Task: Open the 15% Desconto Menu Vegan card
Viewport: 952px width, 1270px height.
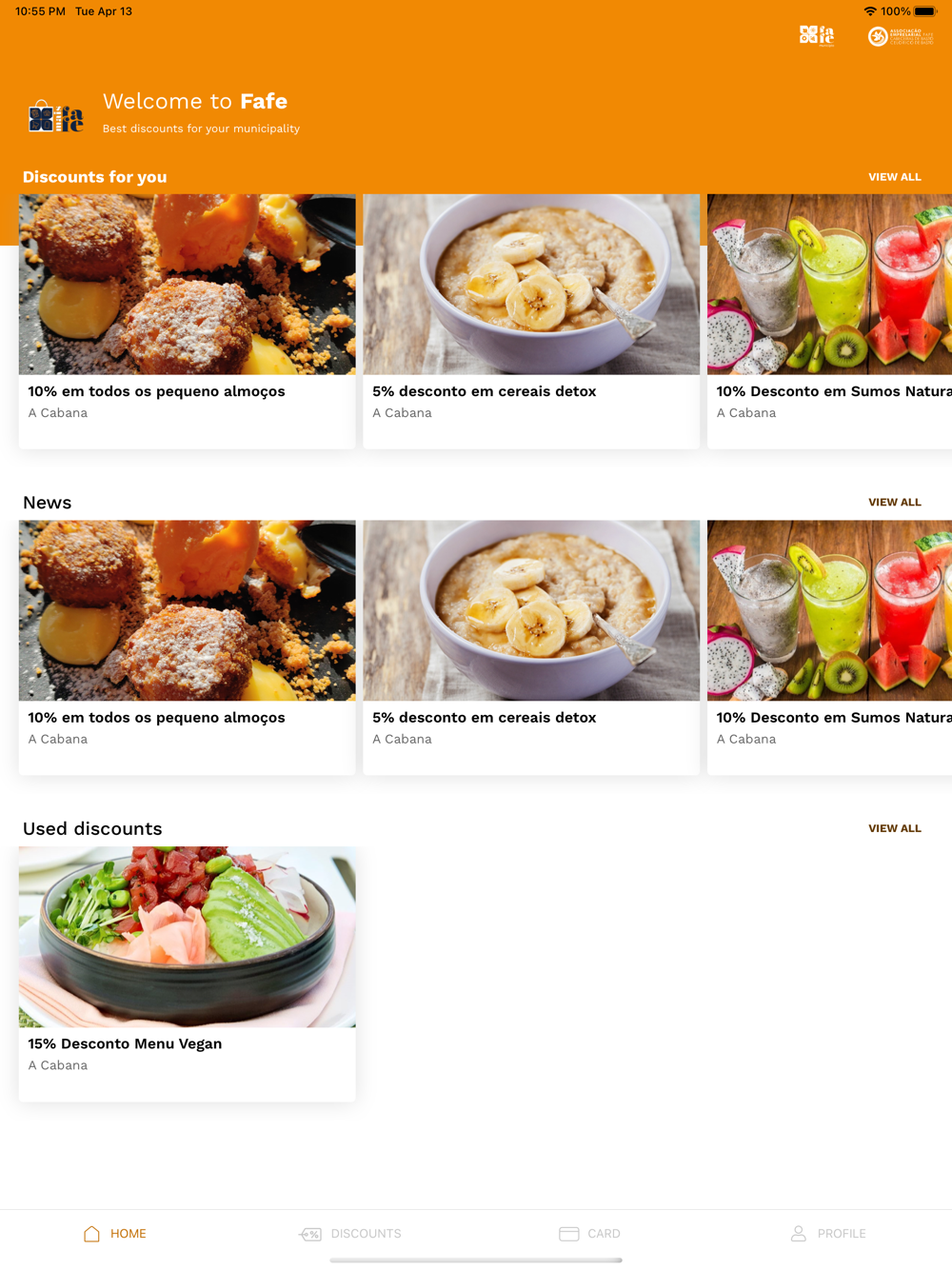Action: pyautogui.click(x=188, y=974)
